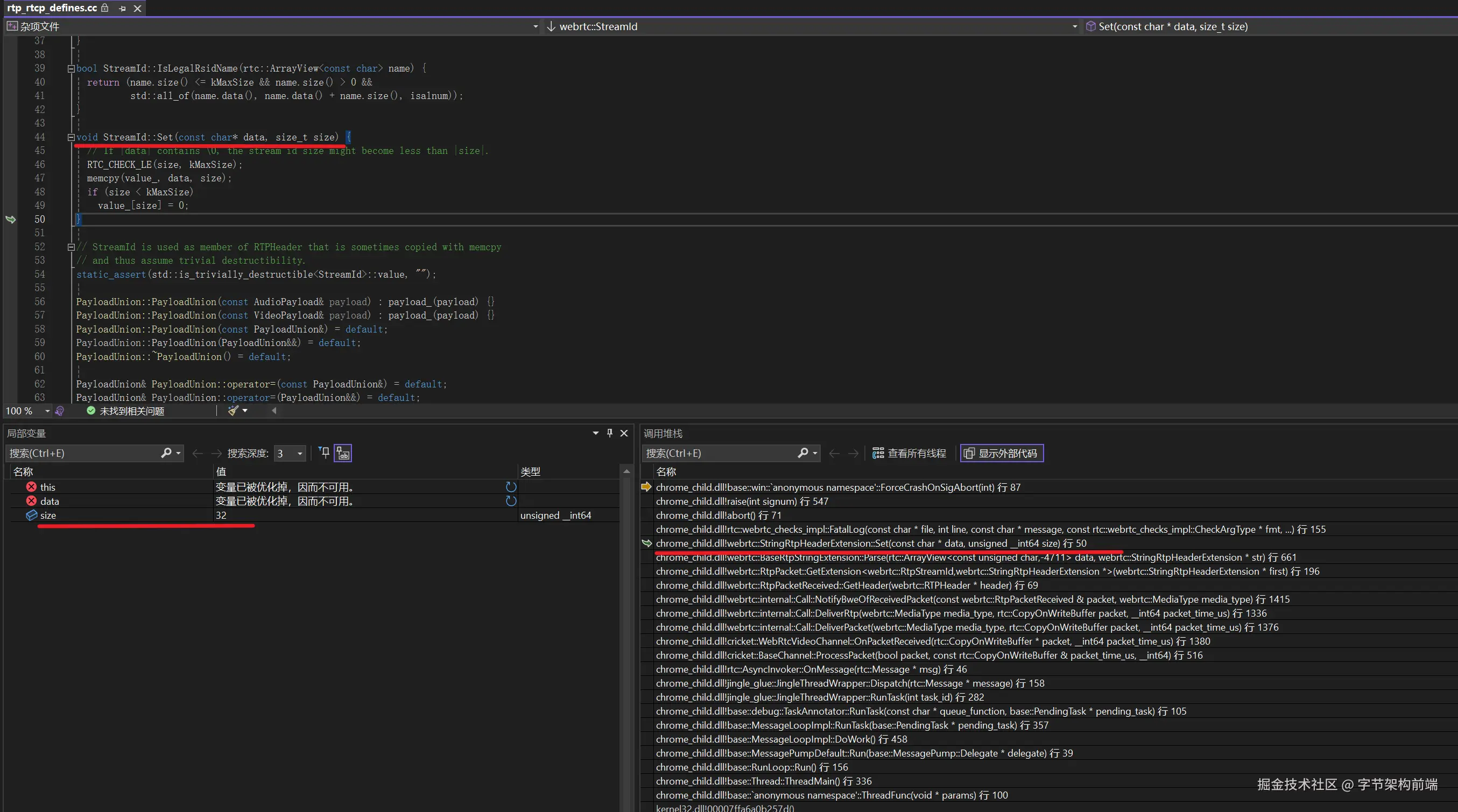Viewport: 1458px width, 812px height.
Task: Click search magnifier in call stack panel
Action: [x=802, y=453]
